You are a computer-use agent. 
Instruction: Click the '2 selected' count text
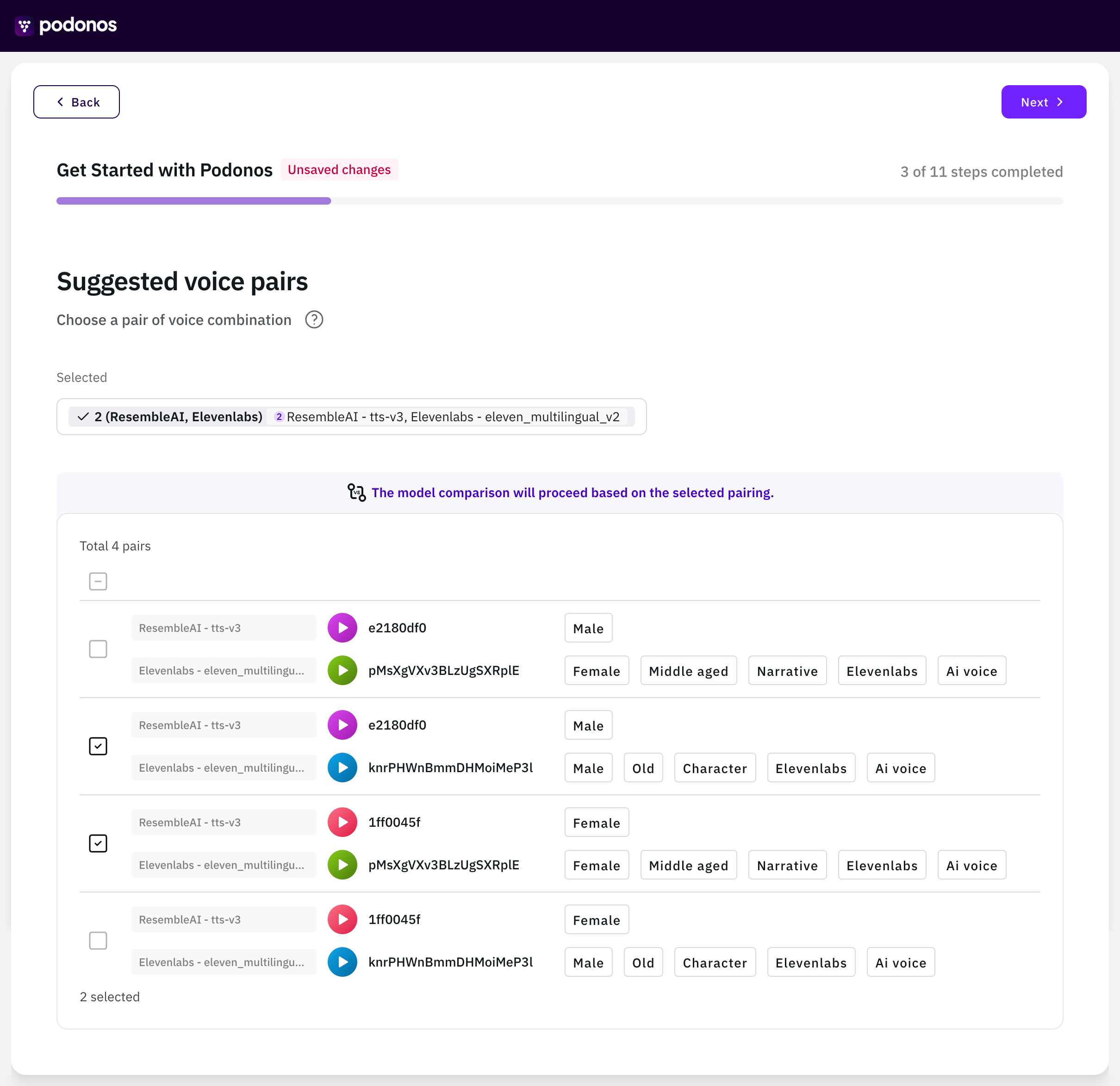110,997
